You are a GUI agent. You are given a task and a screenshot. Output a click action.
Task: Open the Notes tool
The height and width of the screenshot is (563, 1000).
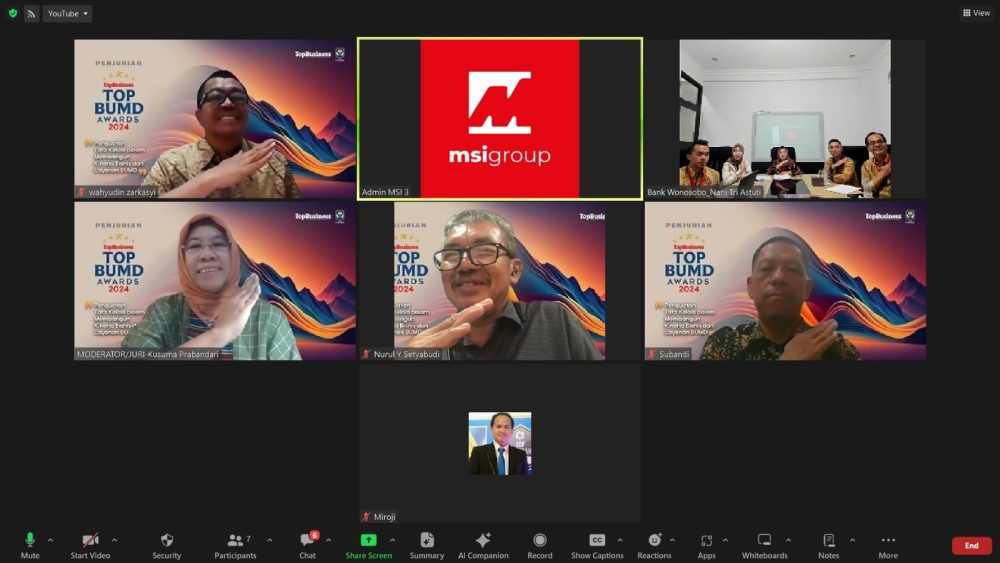tap(828, 545)
